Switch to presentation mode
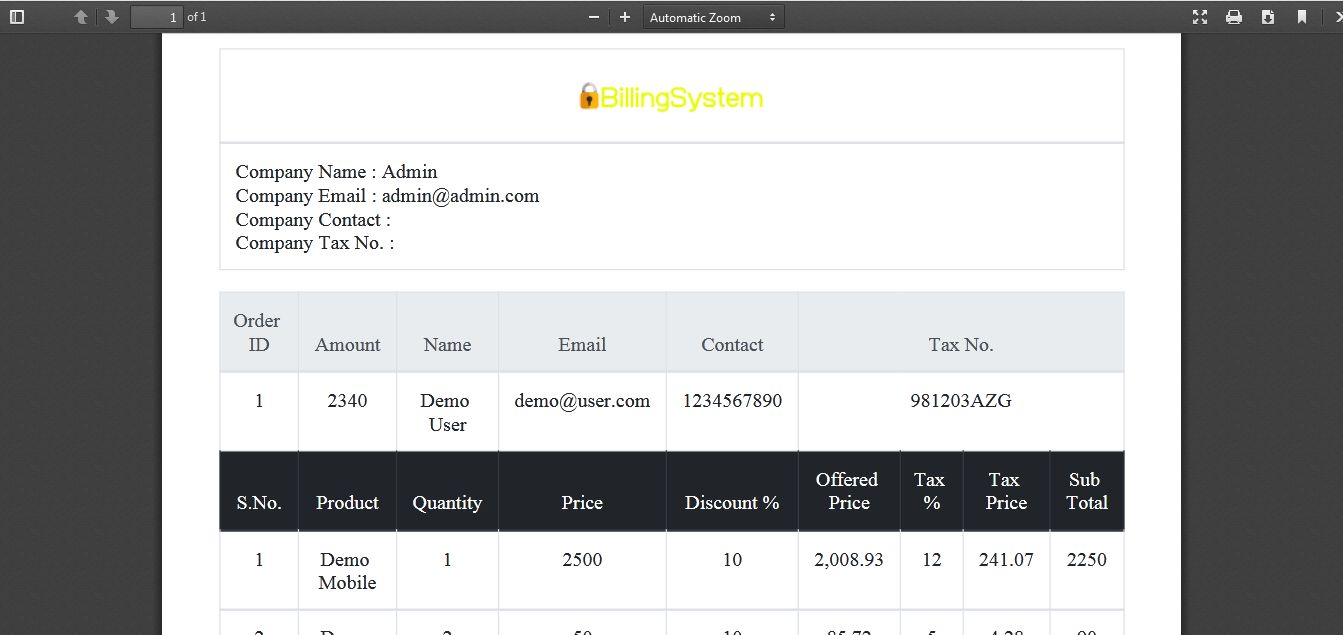Viewport: 1343px width, 635px height. click(x=1200, y=17)
